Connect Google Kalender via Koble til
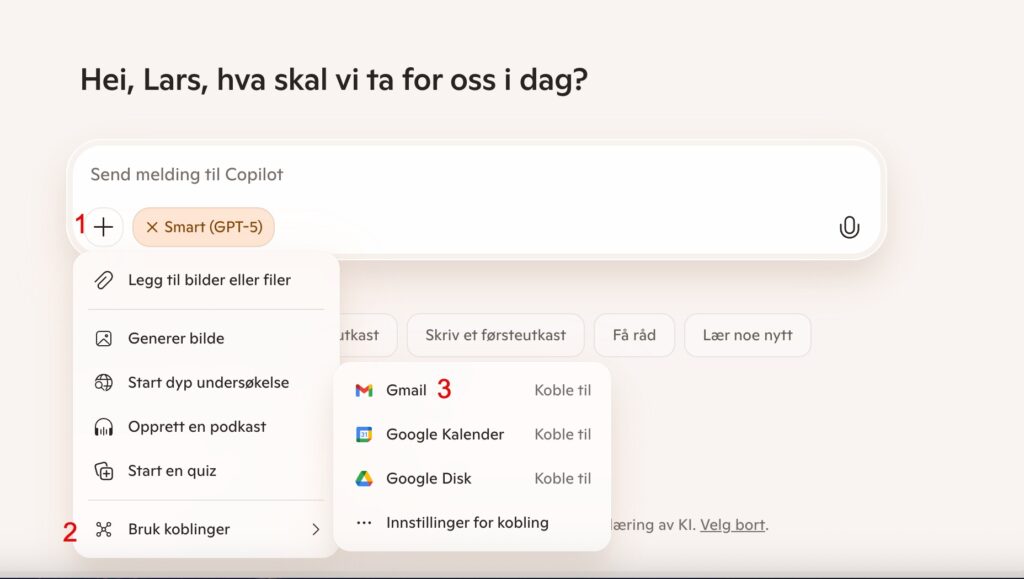This screenshot has height=579, width=1024. (x=563, y=434)
